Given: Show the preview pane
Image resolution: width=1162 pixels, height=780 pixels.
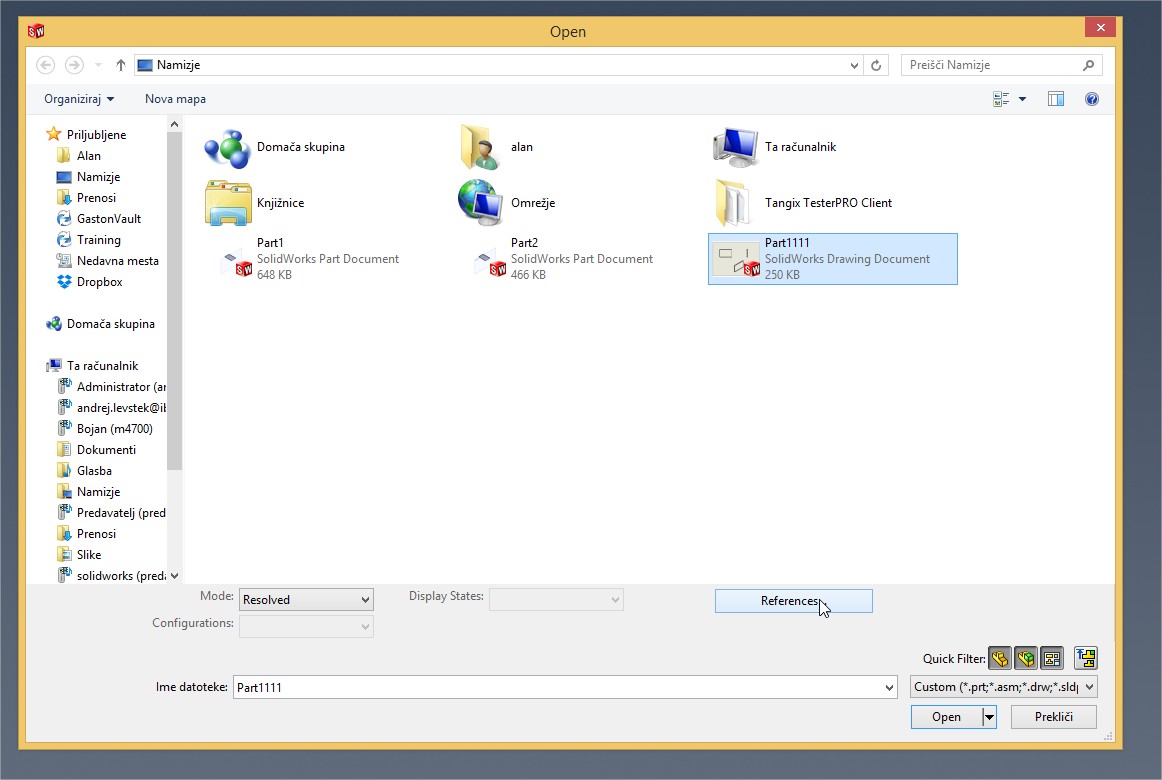Looking at the screenshot, I should [x=1055, y=99].
